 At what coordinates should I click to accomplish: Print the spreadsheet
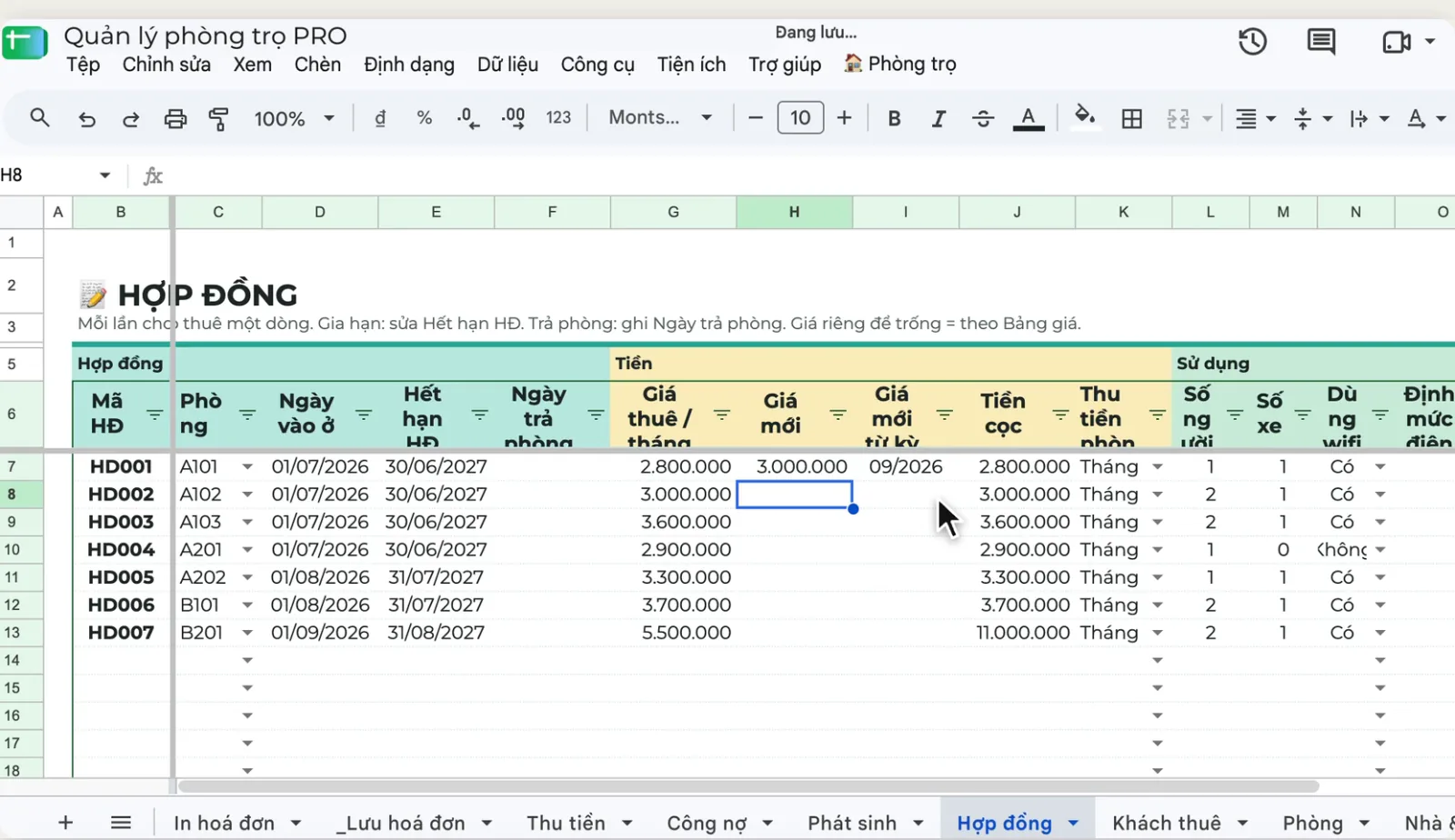pos(175,118)
